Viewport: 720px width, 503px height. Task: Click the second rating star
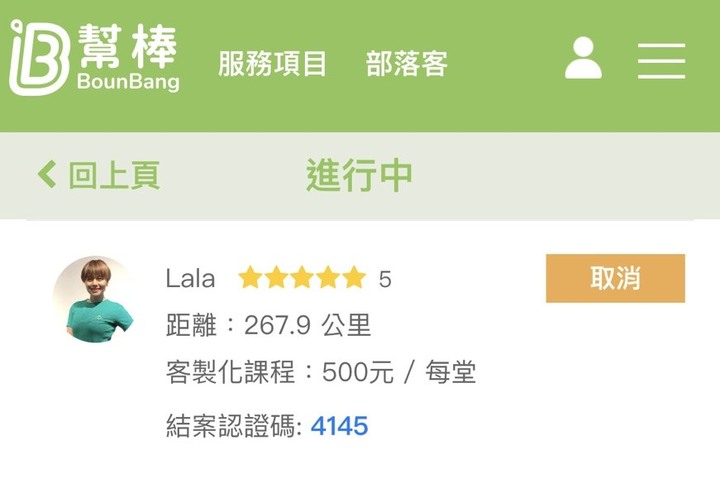[x=276, y=277]
